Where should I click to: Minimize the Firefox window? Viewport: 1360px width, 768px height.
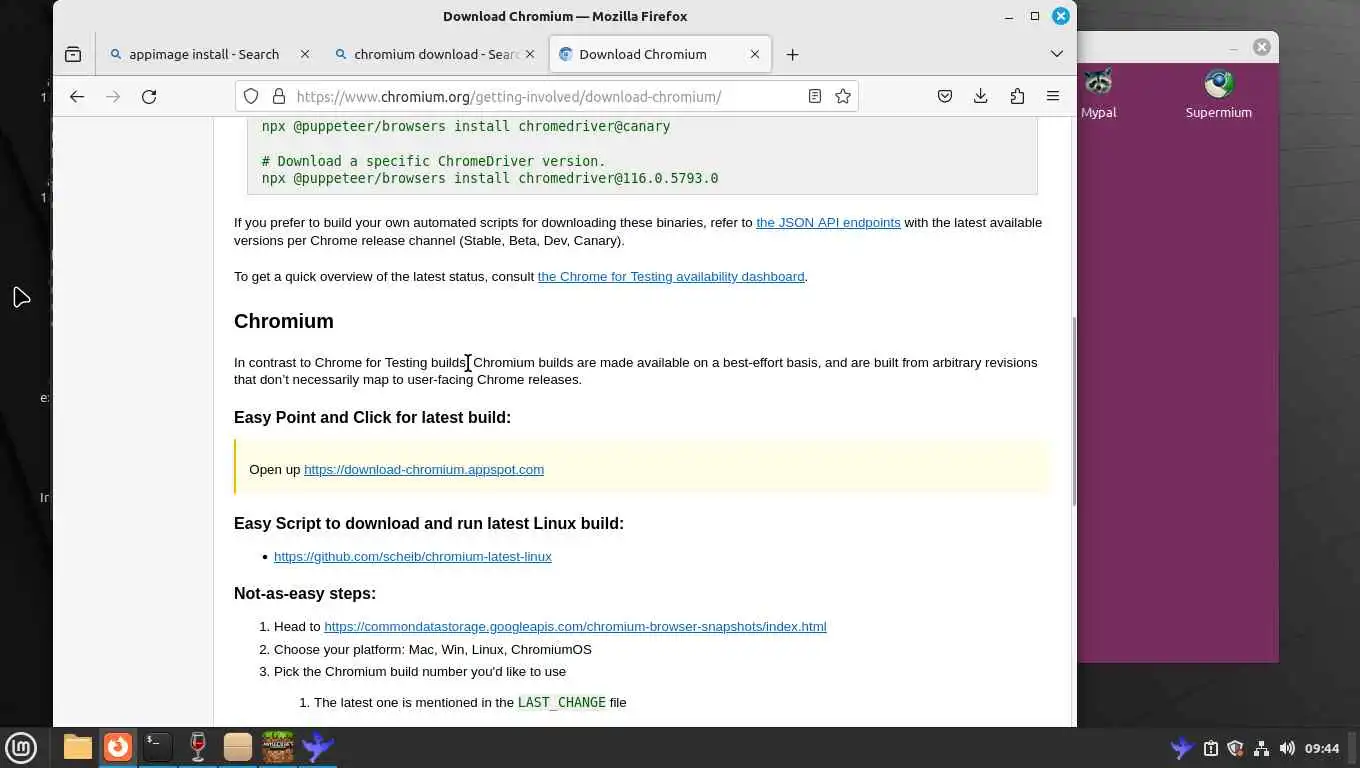coord(1009,16)
